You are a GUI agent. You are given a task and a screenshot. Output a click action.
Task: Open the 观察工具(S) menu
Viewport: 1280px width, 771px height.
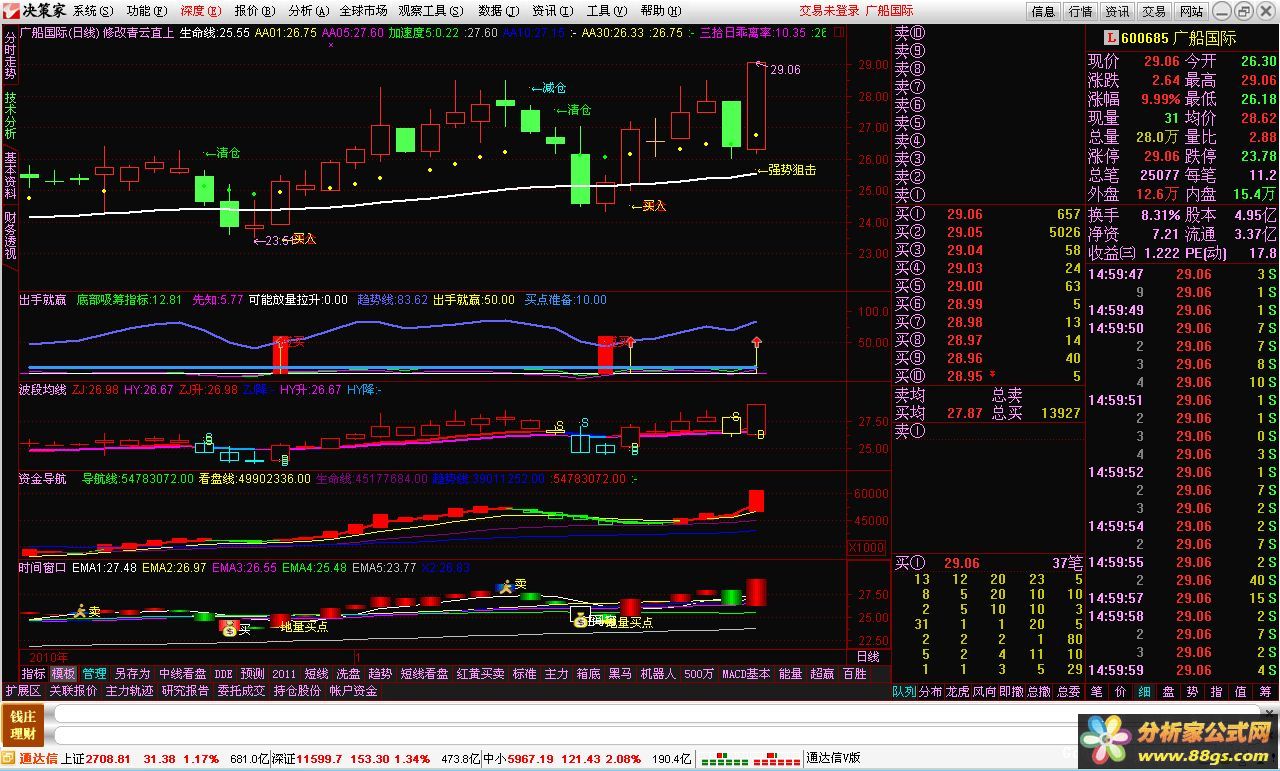coord(431,11)
